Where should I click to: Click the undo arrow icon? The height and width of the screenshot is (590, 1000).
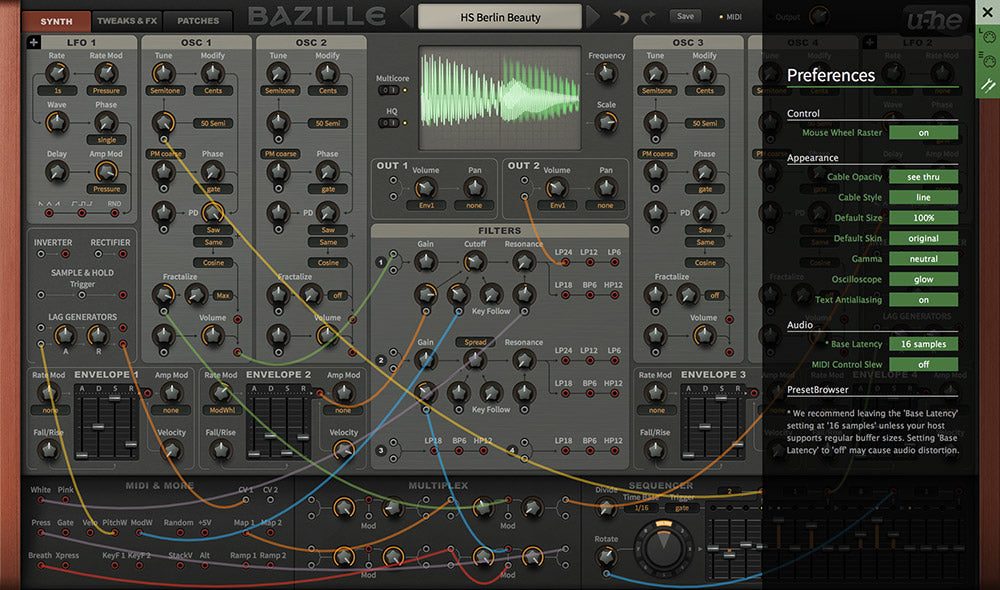[620, 18]
